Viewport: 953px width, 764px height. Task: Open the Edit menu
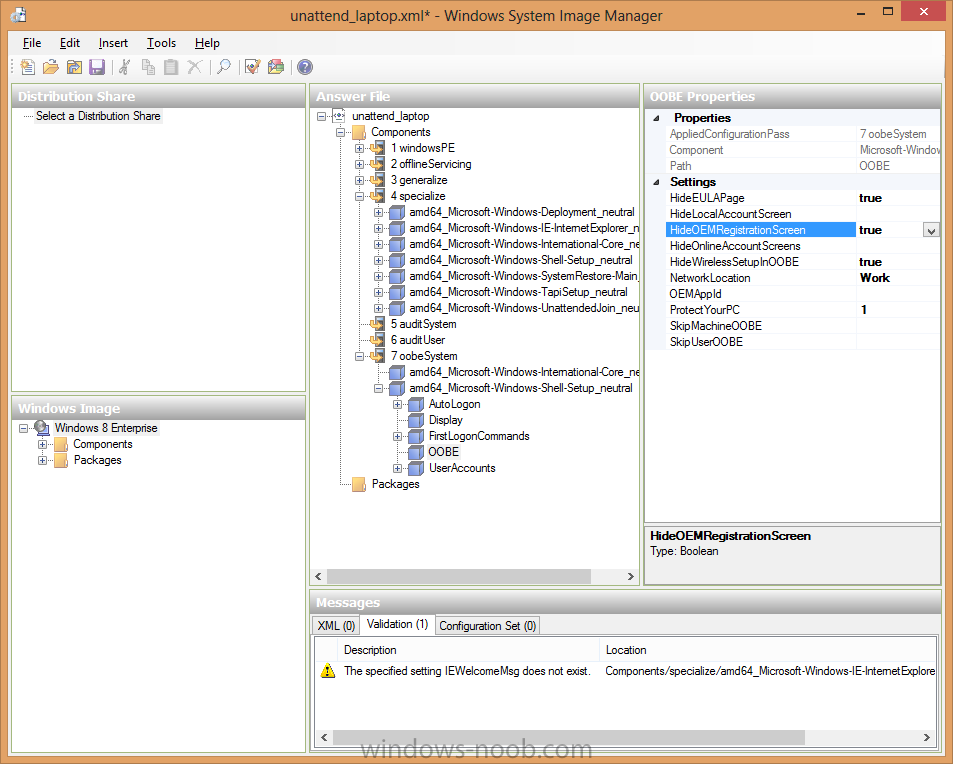click(x=70, y=43)
